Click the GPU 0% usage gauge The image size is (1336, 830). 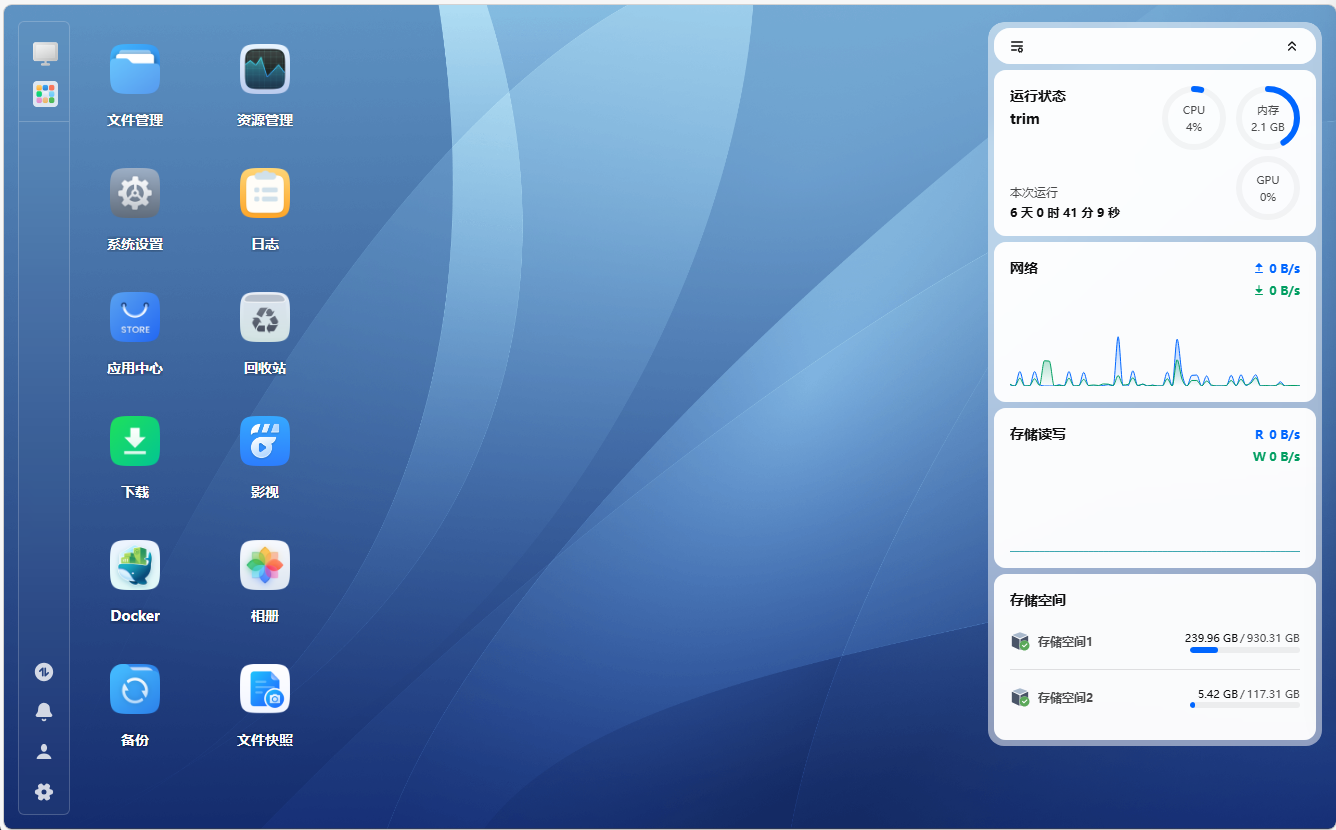click(1268, 188)
